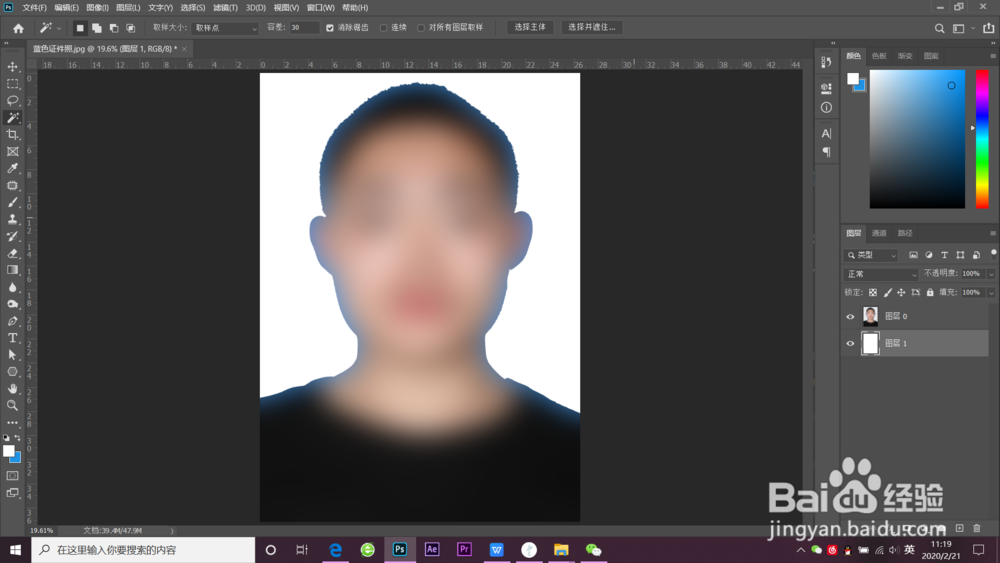Select the Rectangular Marquee tool

[x=12, y=84]
